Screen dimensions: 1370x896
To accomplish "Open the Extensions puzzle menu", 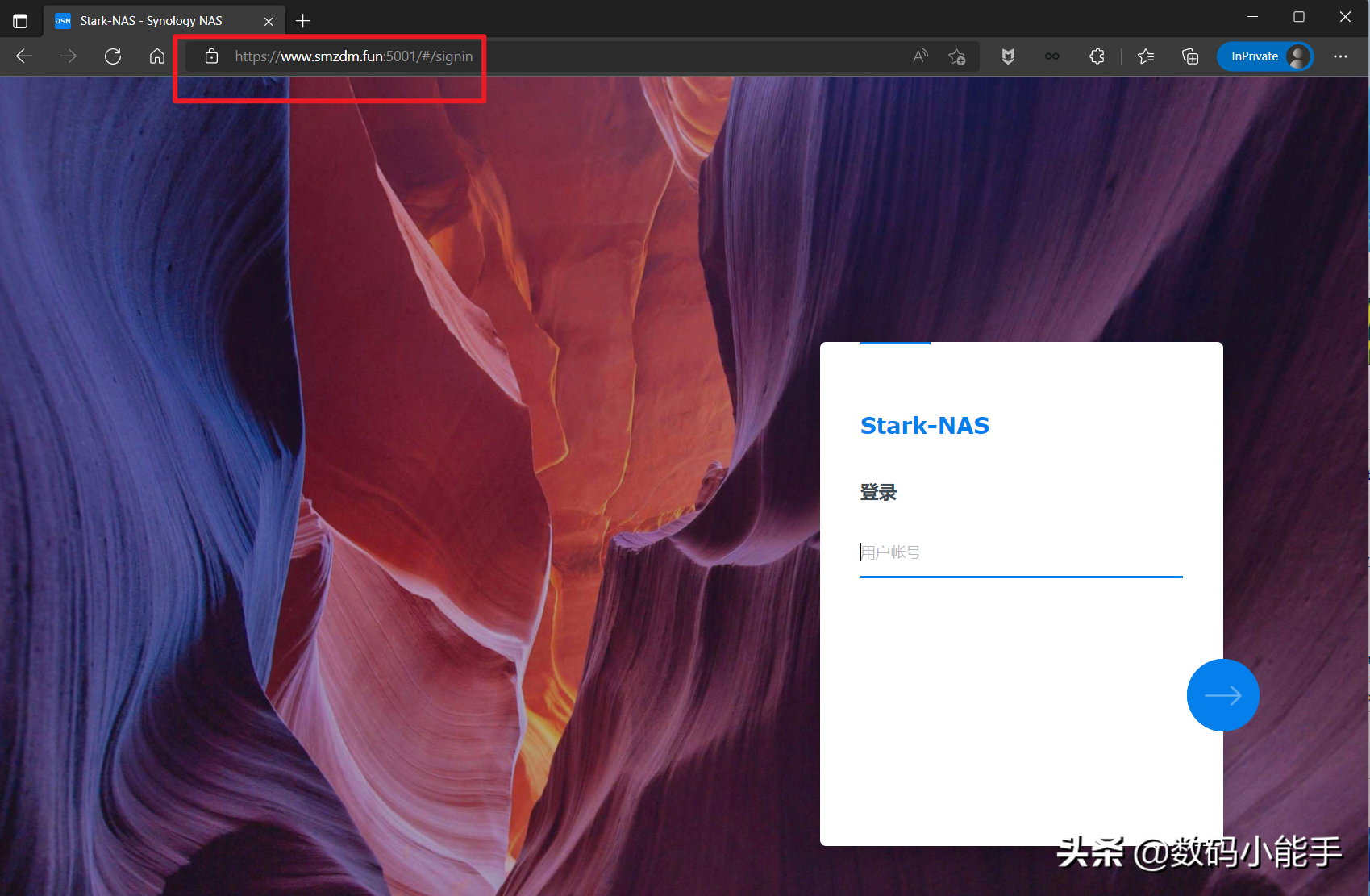I will 1097,56.
